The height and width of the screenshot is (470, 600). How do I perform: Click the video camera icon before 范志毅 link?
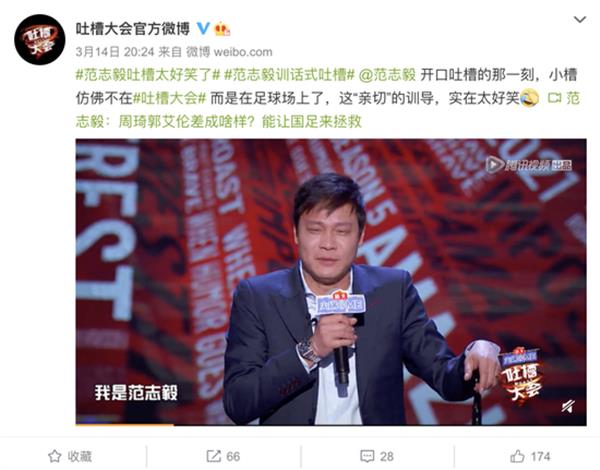coord(554,98)
